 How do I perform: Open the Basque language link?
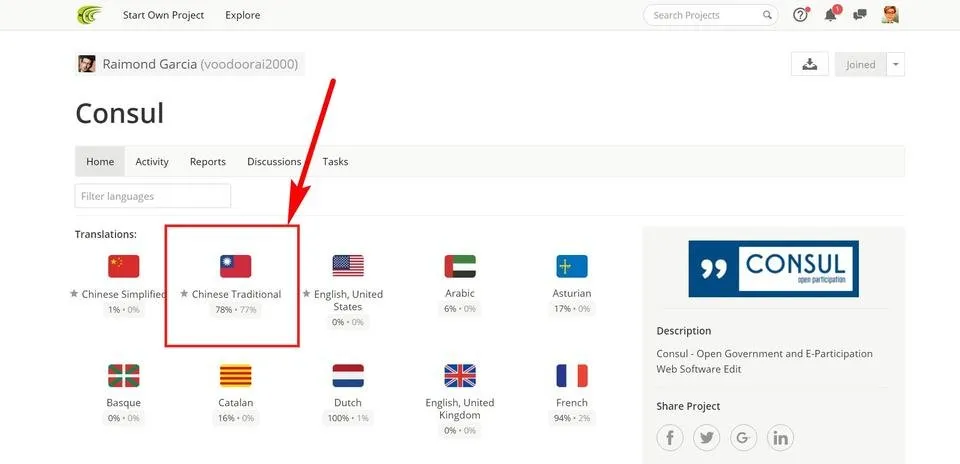pyautogui.click(x=124, y=402)
